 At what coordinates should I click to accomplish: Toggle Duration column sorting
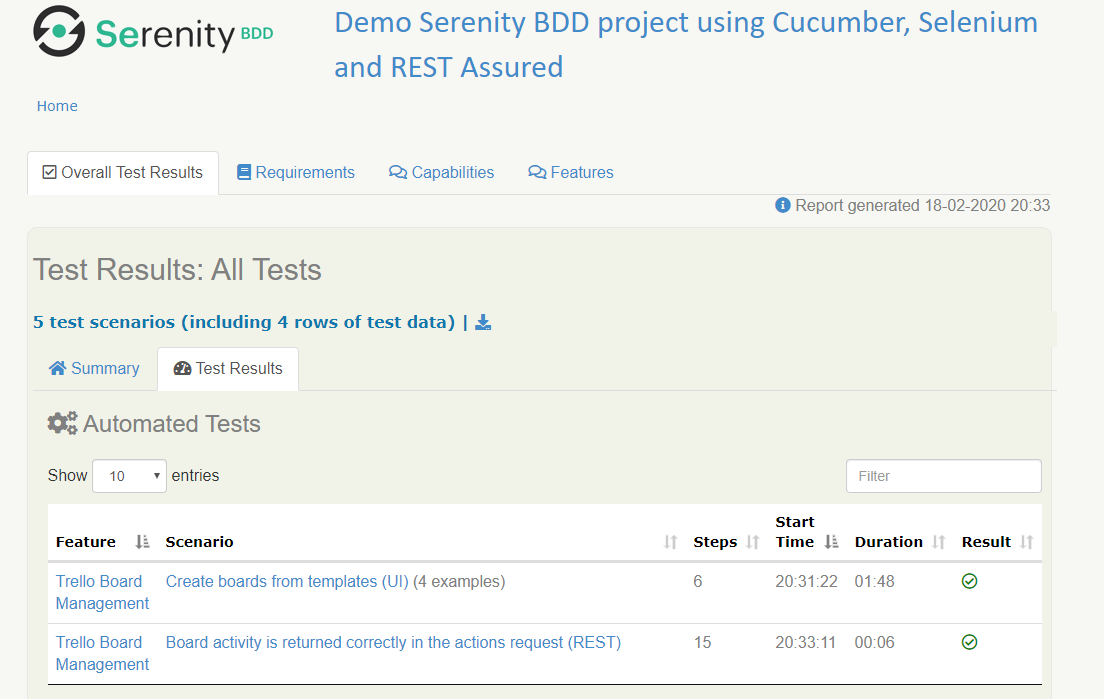pos(937,541)
